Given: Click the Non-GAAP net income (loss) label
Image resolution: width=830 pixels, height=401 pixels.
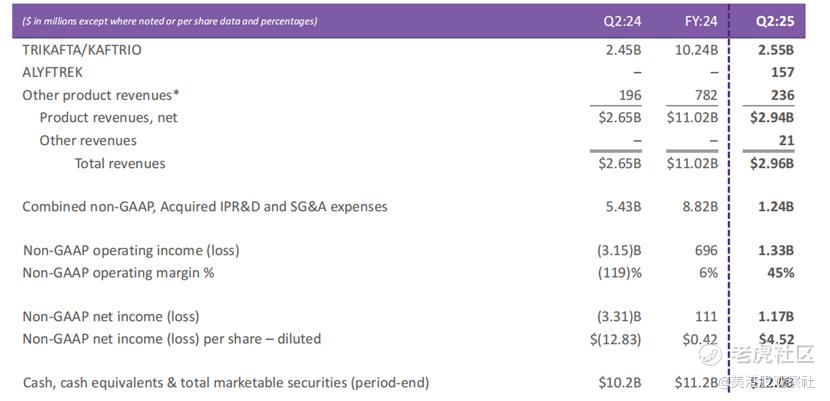Looking at the screenshot, I should tap(111, 317).
